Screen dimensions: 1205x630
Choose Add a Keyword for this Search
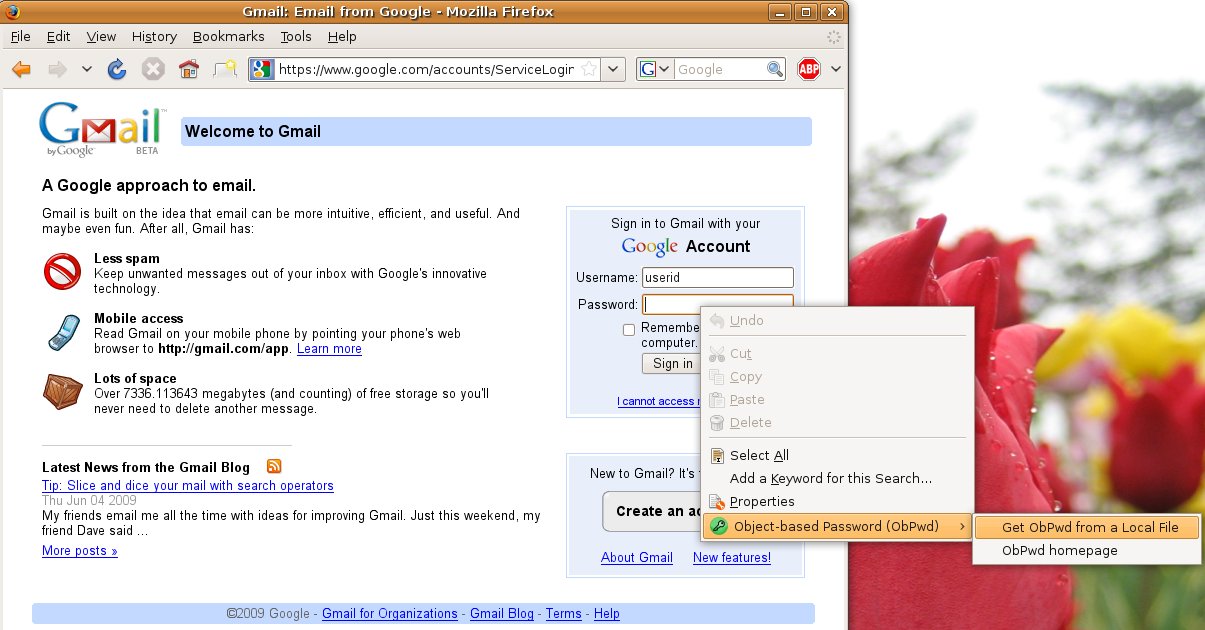tap(838, 478)
